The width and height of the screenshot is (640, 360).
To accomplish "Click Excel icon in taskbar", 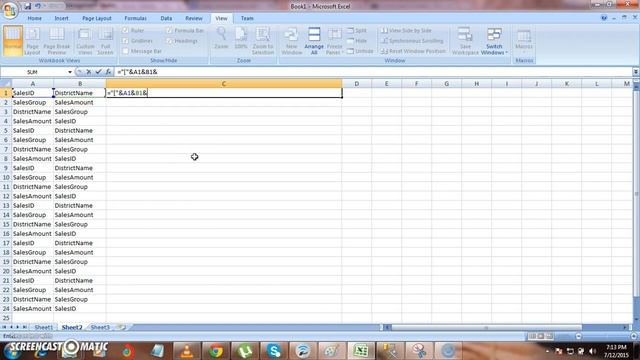I will pyautogui.click(x=360, y=351).
